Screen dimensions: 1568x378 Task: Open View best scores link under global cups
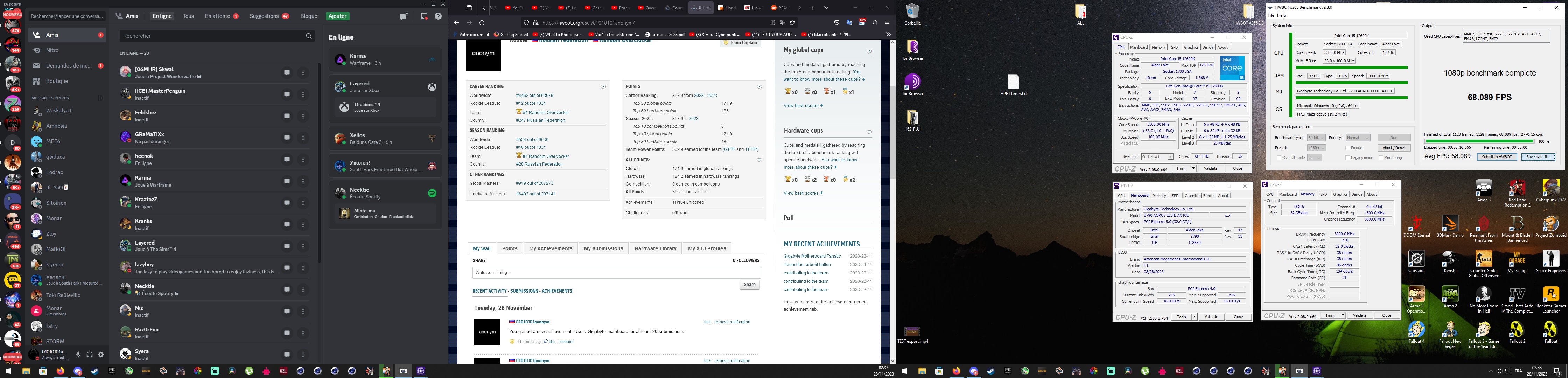[x=803, y=105]
